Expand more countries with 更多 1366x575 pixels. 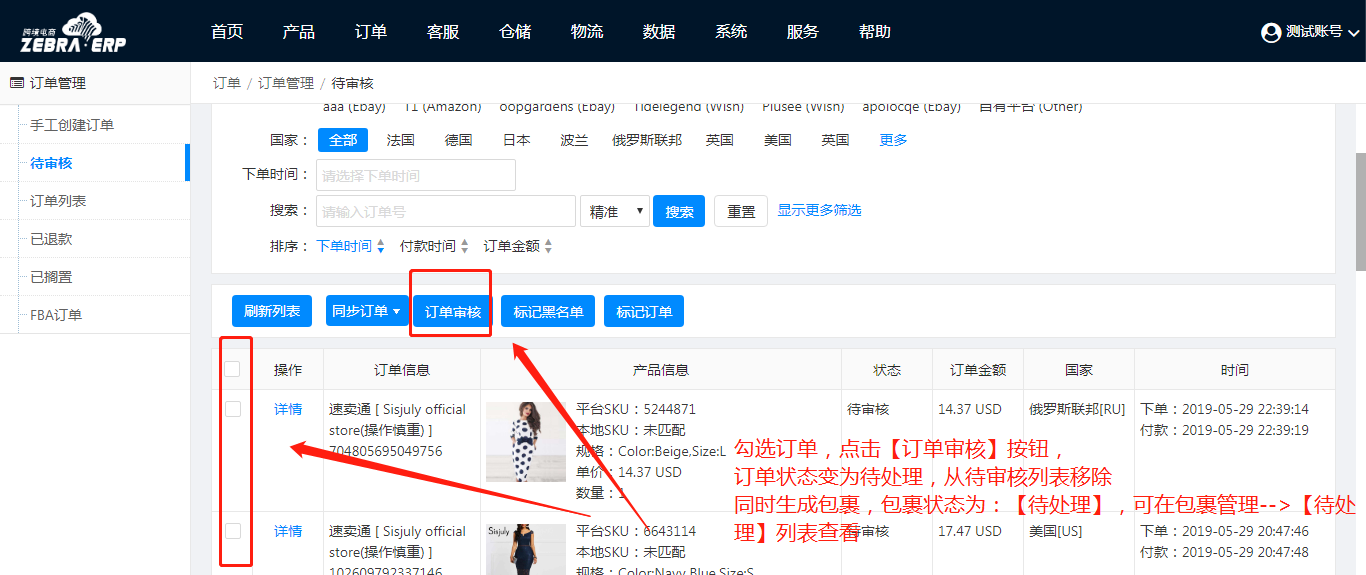(893, 140)
